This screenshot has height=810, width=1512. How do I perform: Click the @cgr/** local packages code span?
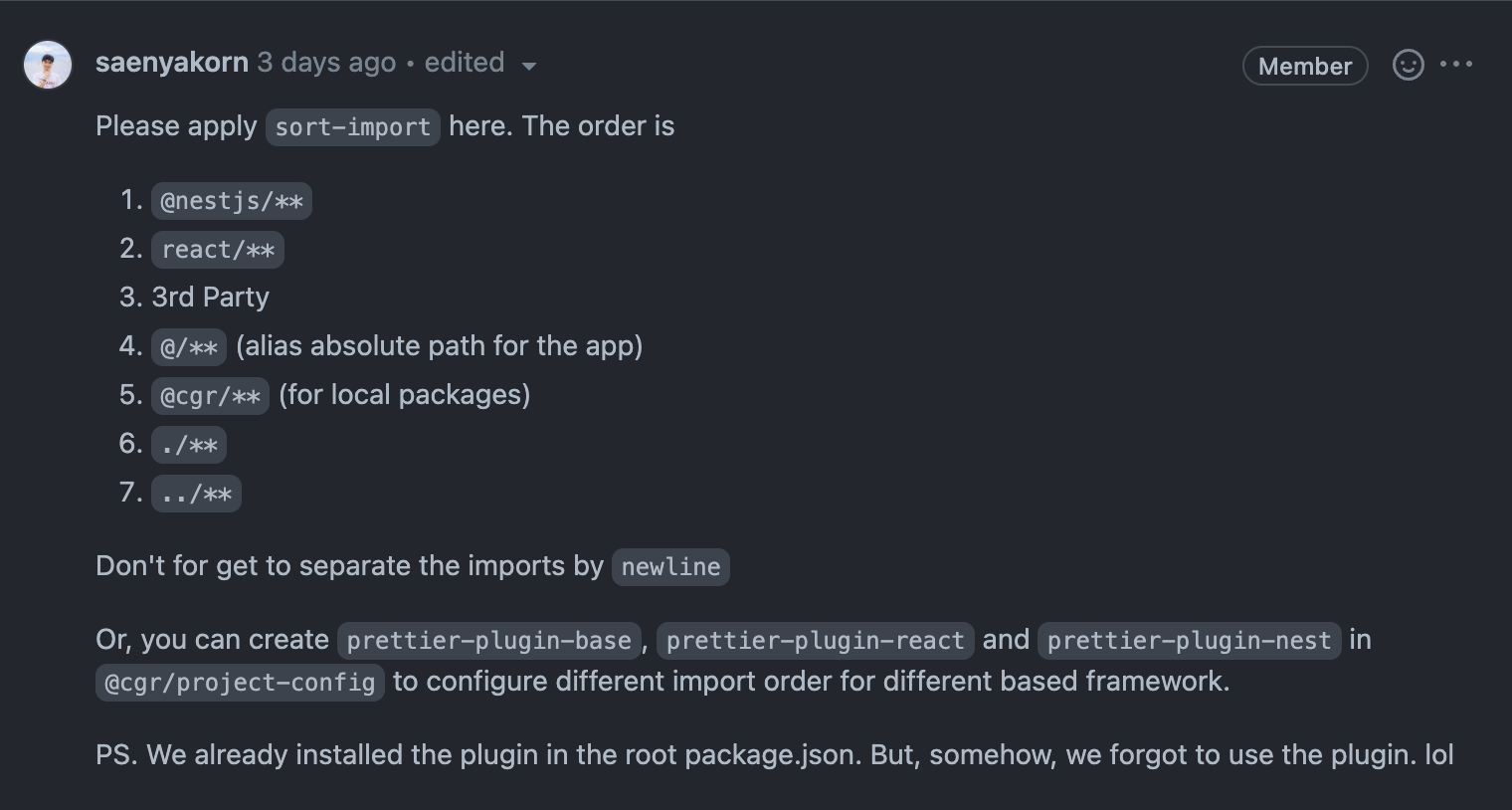click(x=209, y=394)
